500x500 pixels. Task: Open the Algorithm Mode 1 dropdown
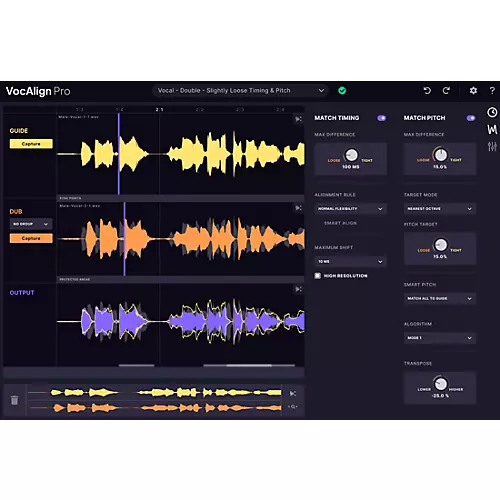pyautogui.click(x=440, y=338)
